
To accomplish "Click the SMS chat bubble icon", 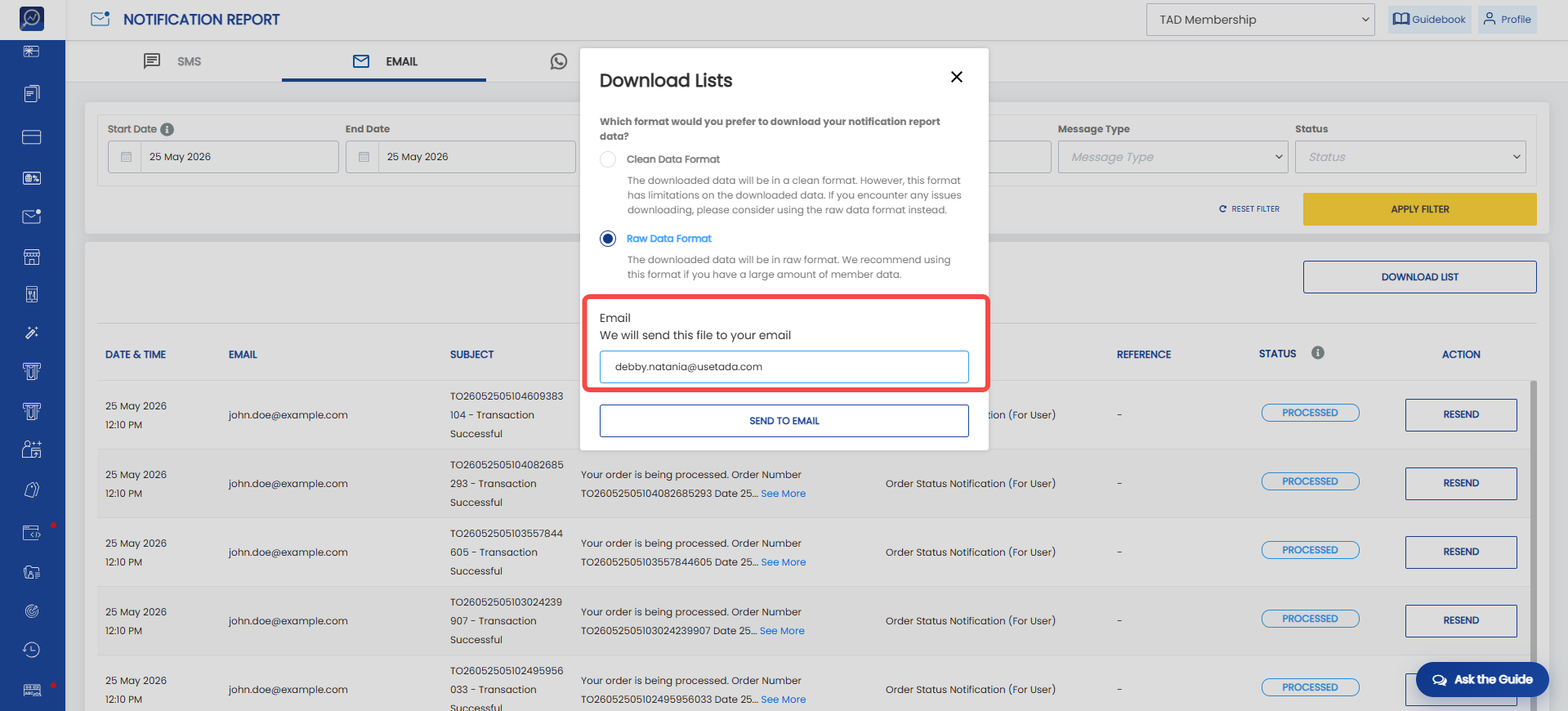I will pos(152,61).
